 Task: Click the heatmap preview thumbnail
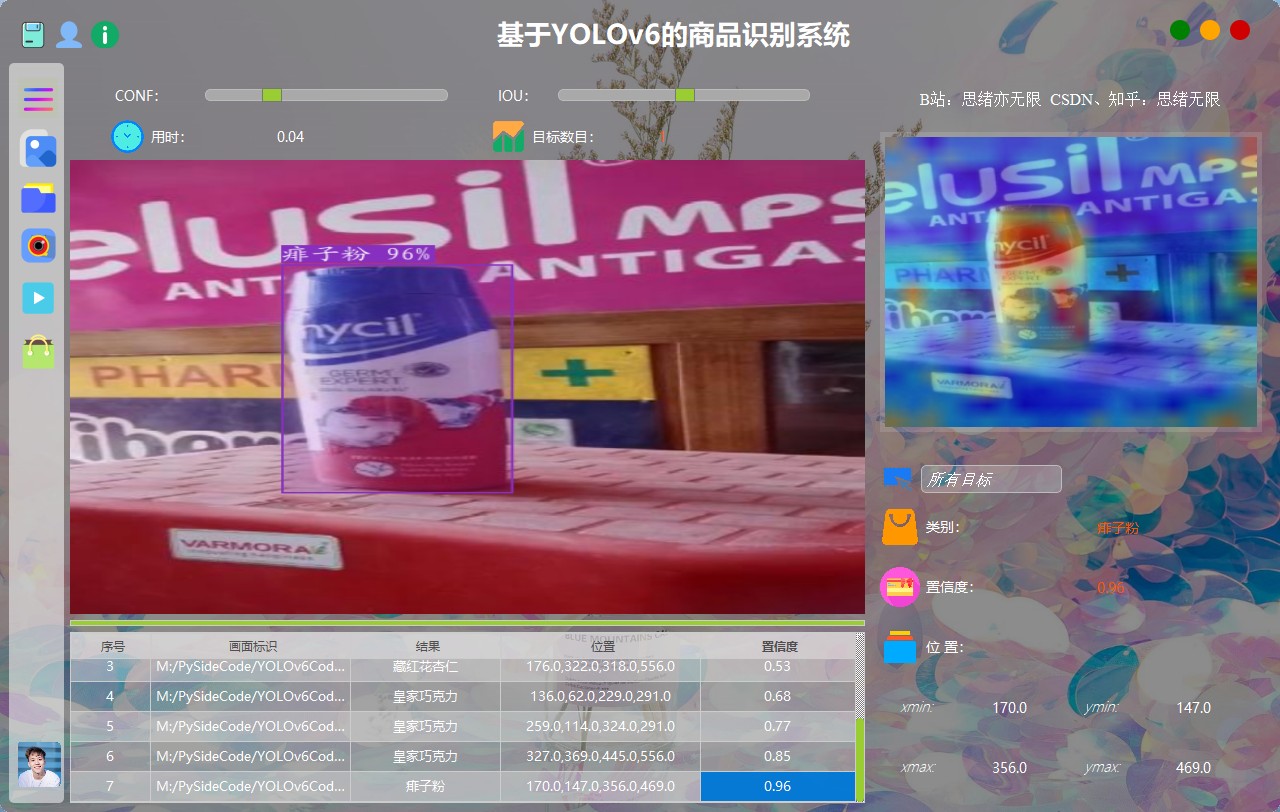[1070, 281]
